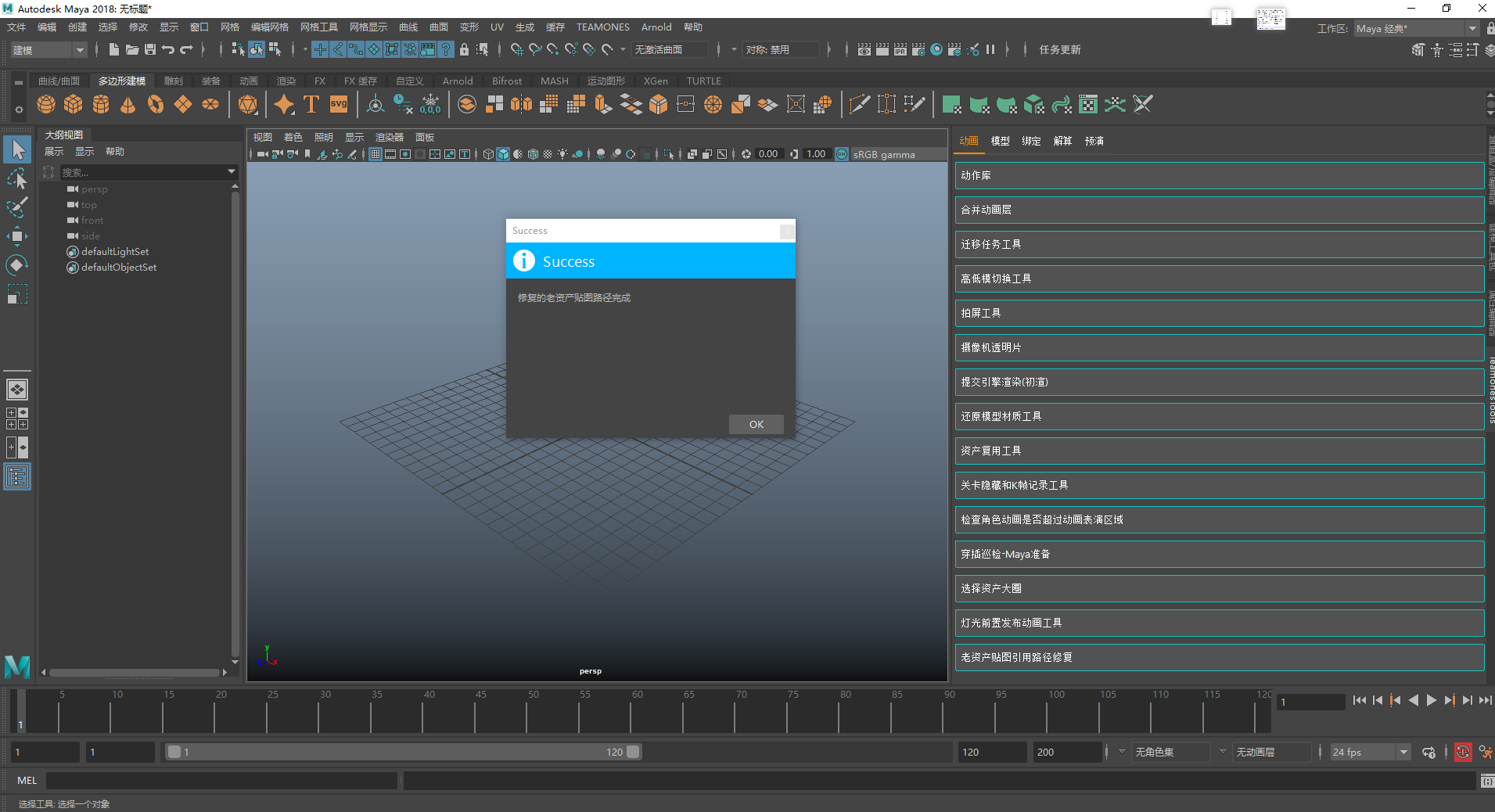Click the MEL command line input

[221, 781]
